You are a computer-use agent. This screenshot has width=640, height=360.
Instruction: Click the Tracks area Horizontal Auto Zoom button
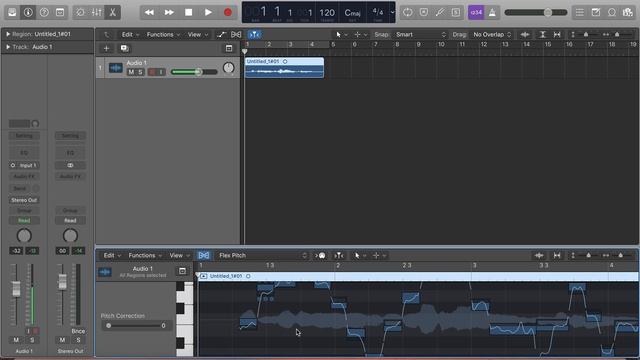coord(557,35)
